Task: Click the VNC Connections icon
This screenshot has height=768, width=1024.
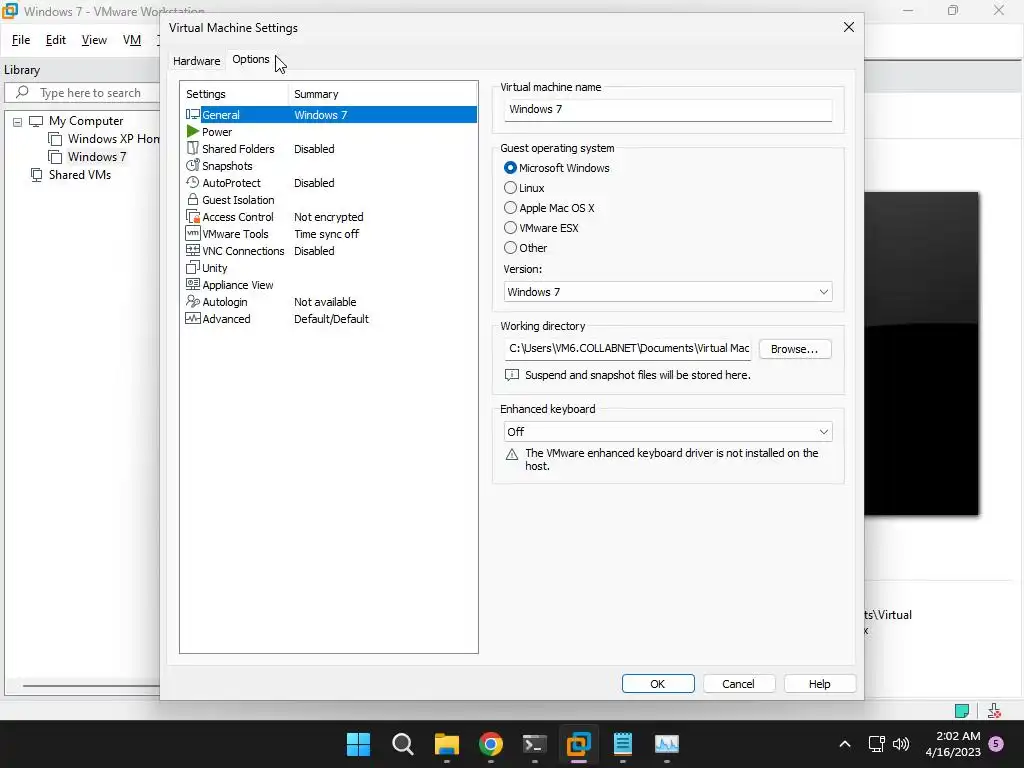Action: (193, 250)
